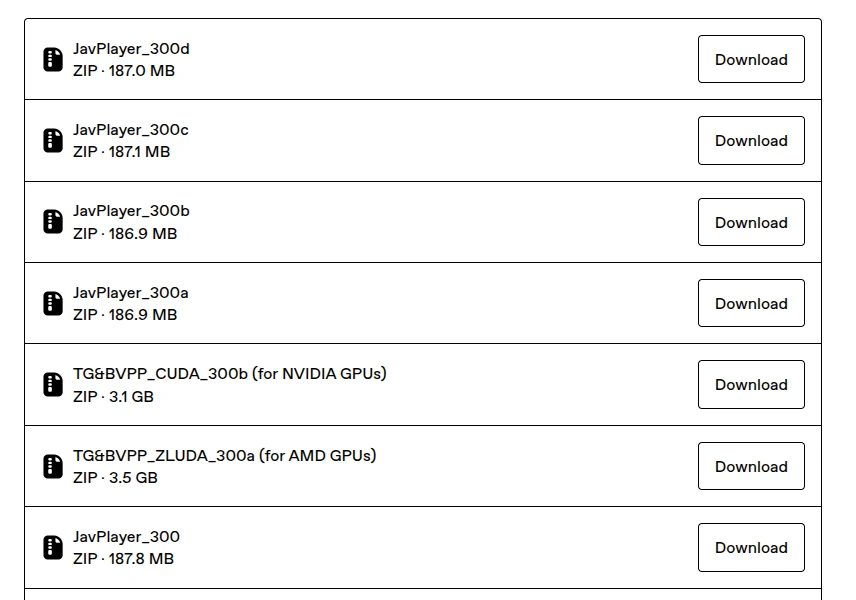Click the ZIP file icon beside JavPlayer_300c
The image size is (856, 600).
(x=53, y=141)
